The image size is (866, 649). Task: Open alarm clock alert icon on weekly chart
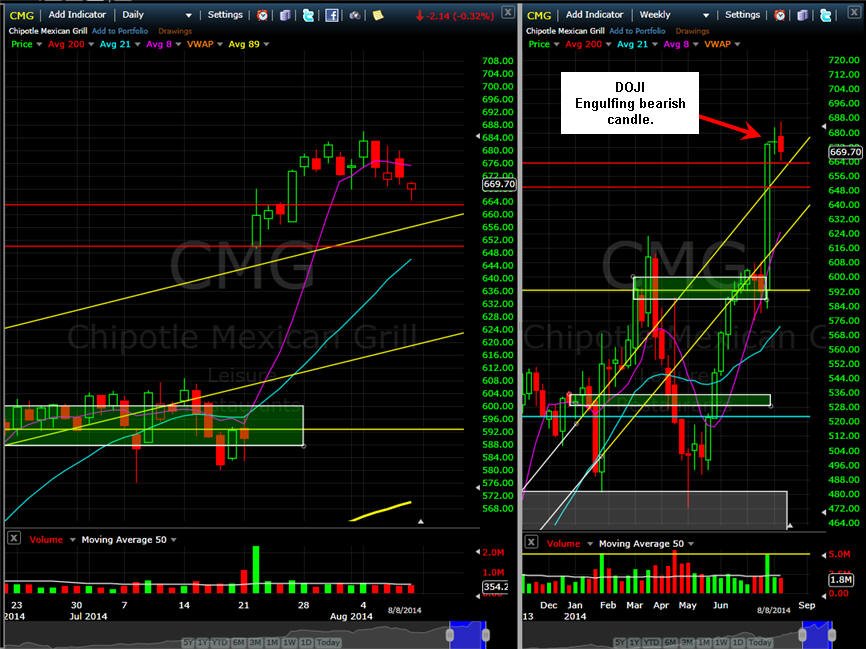(779, 15)
